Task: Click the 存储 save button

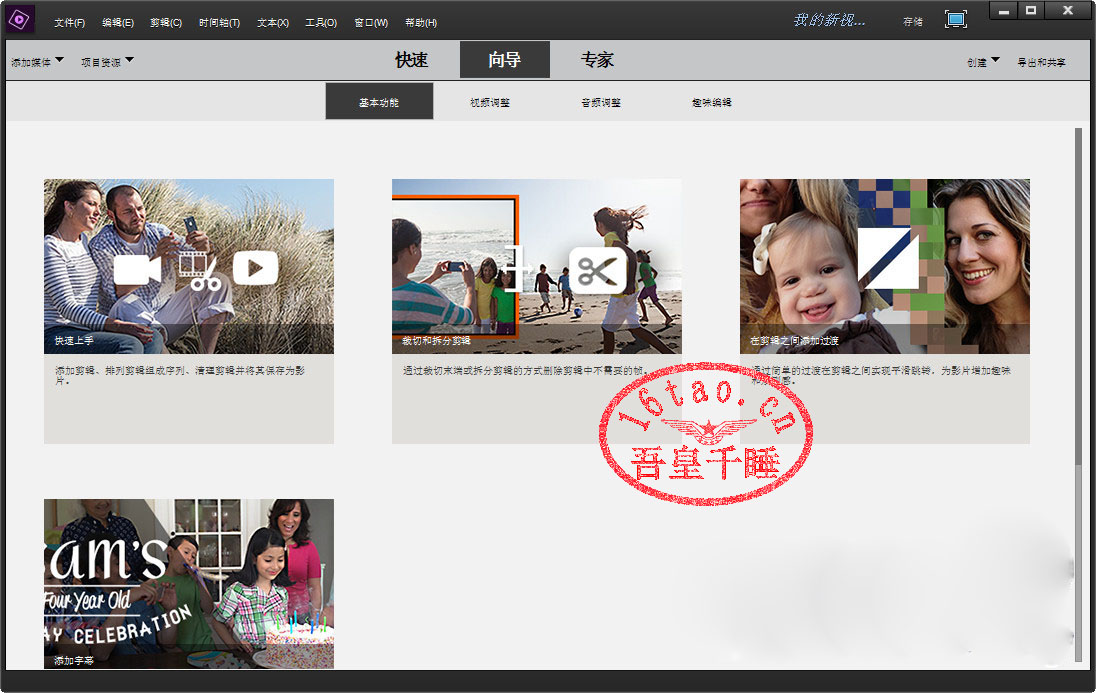Action: [912, 21]
